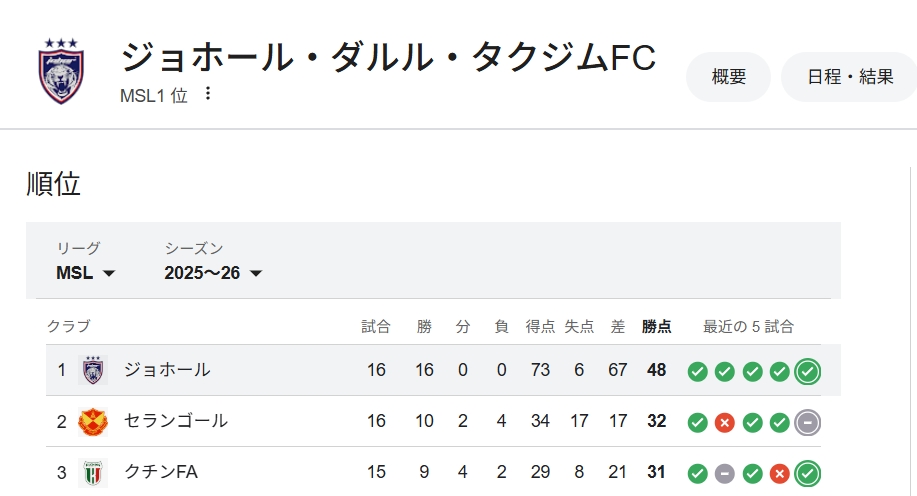
Task: Open the ジョホール team name link
Action: click(x=167, y=370)
